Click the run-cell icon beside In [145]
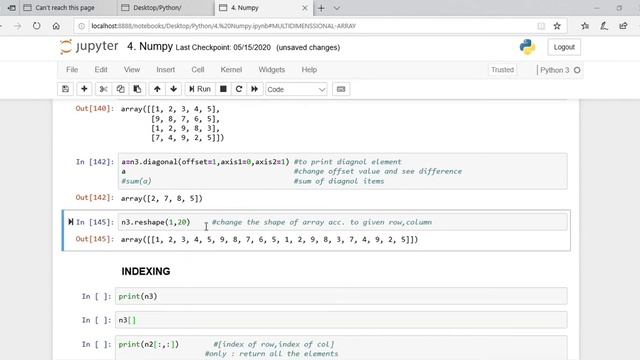Screen dimensions: 640x360 coord(71,222)
